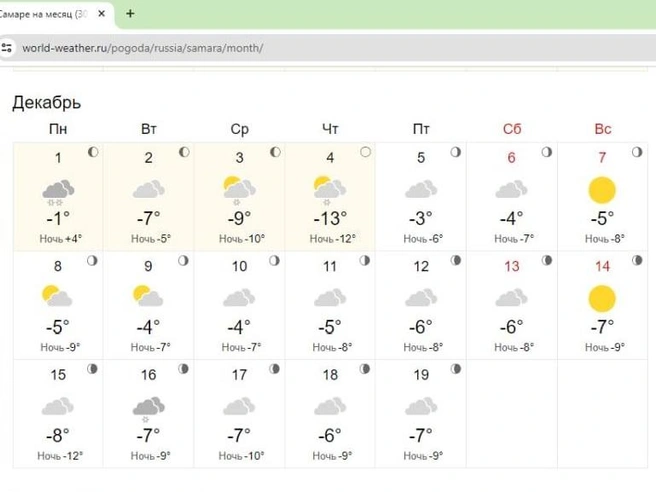Click the cloud icon for December 17

coord(239,406)
